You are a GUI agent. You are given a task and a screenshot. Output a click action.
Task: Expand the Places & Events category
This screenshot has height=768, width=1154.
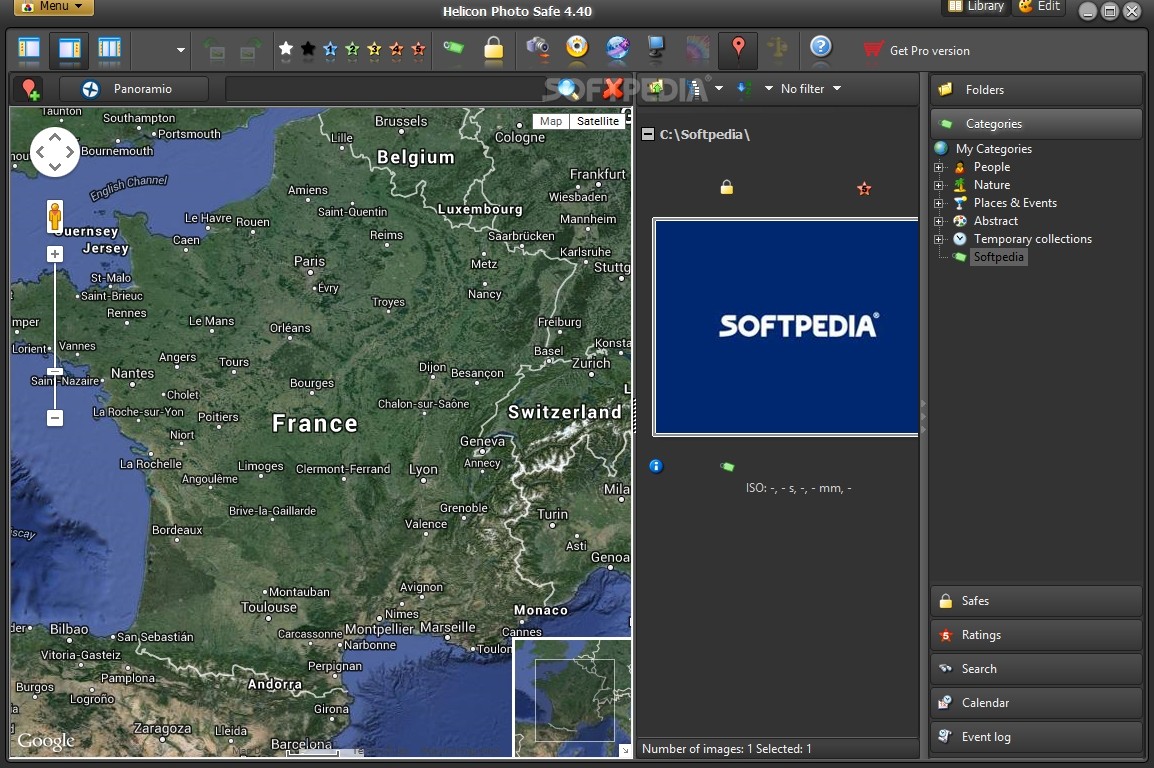[x=938, y=203]
